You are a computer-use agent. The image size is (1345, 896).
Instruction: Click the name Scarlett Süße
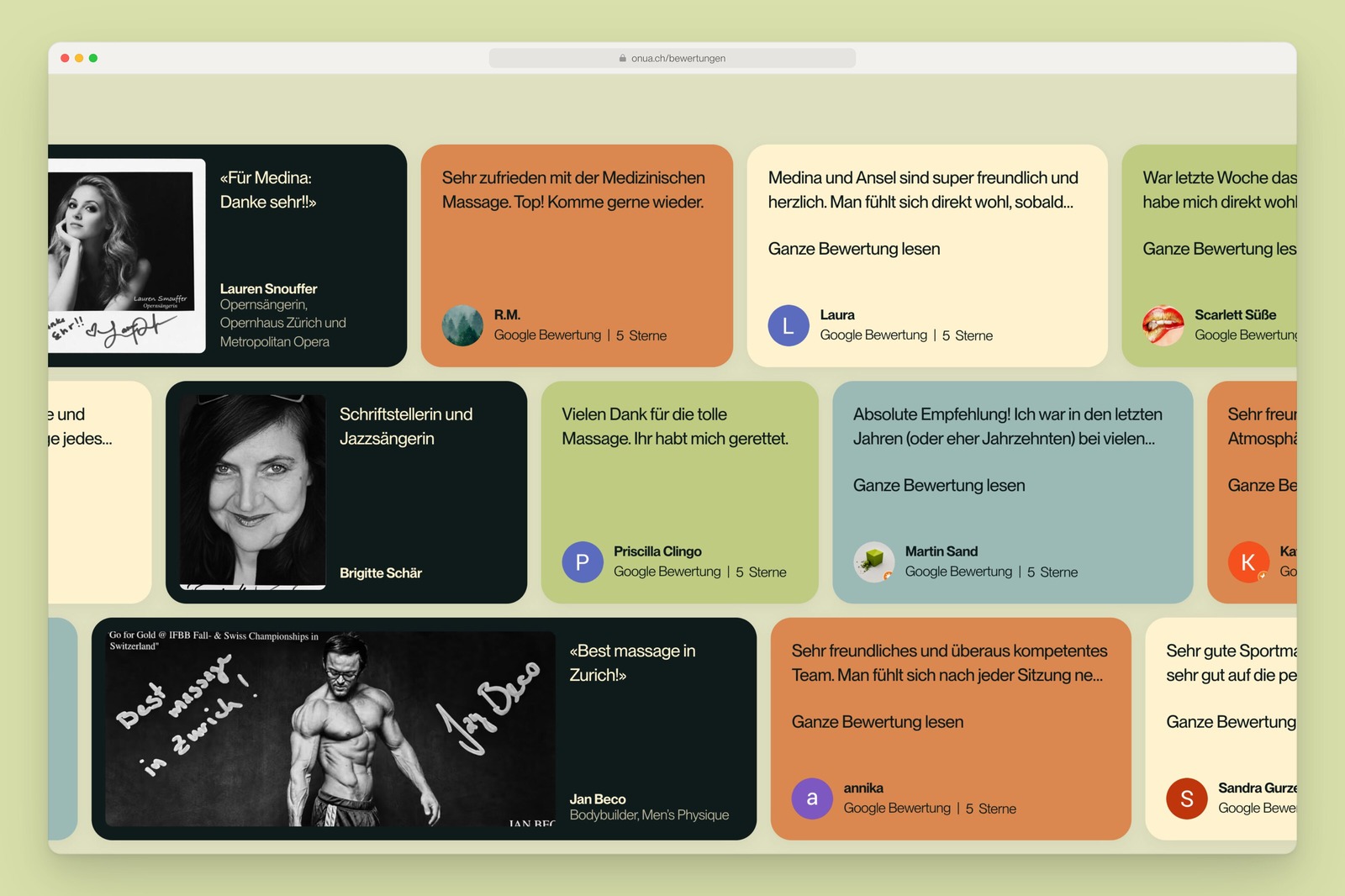click(x=1236, y=315)
